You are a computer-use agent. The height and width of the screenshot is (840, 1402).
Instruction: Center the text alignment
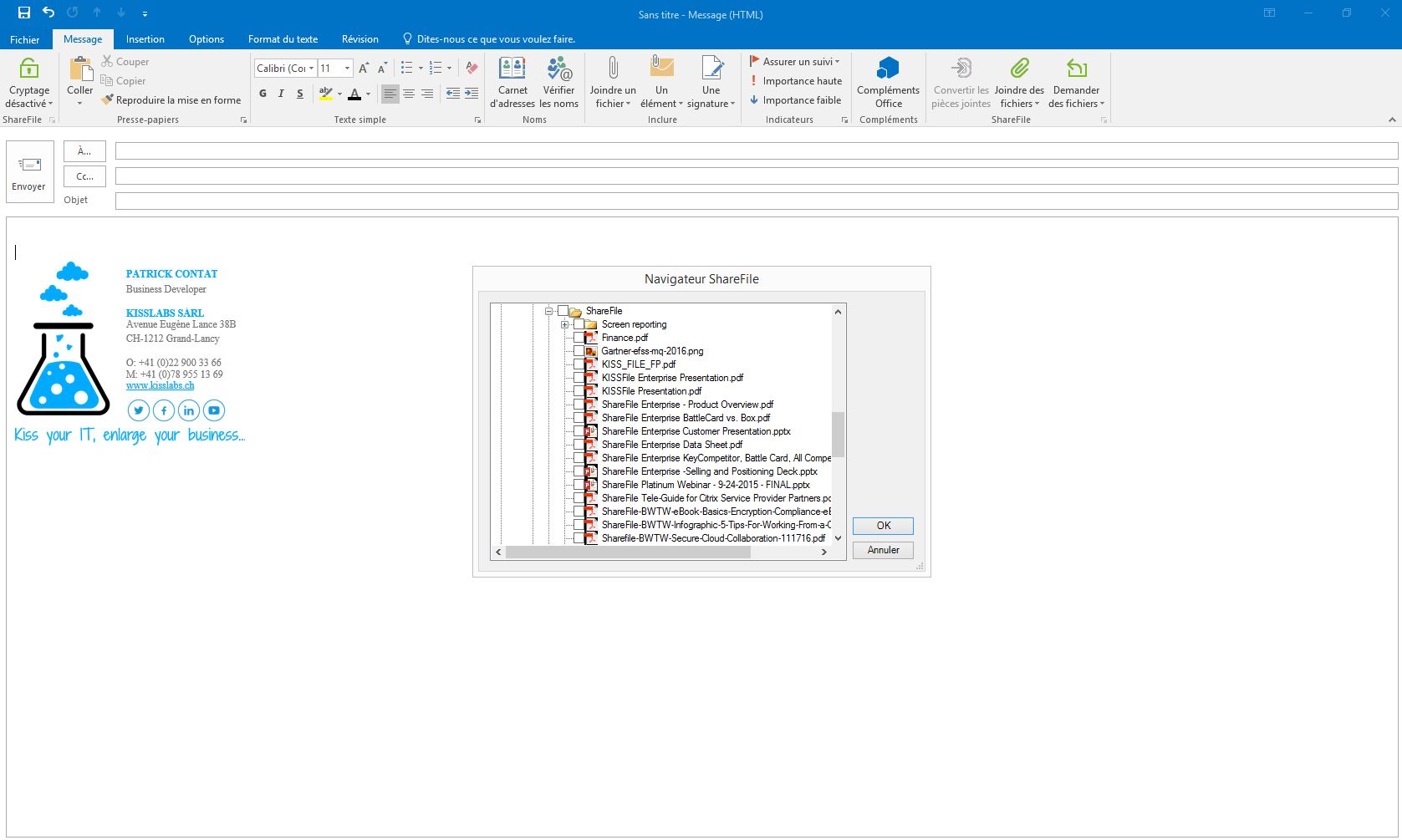[x=409, y=94]
